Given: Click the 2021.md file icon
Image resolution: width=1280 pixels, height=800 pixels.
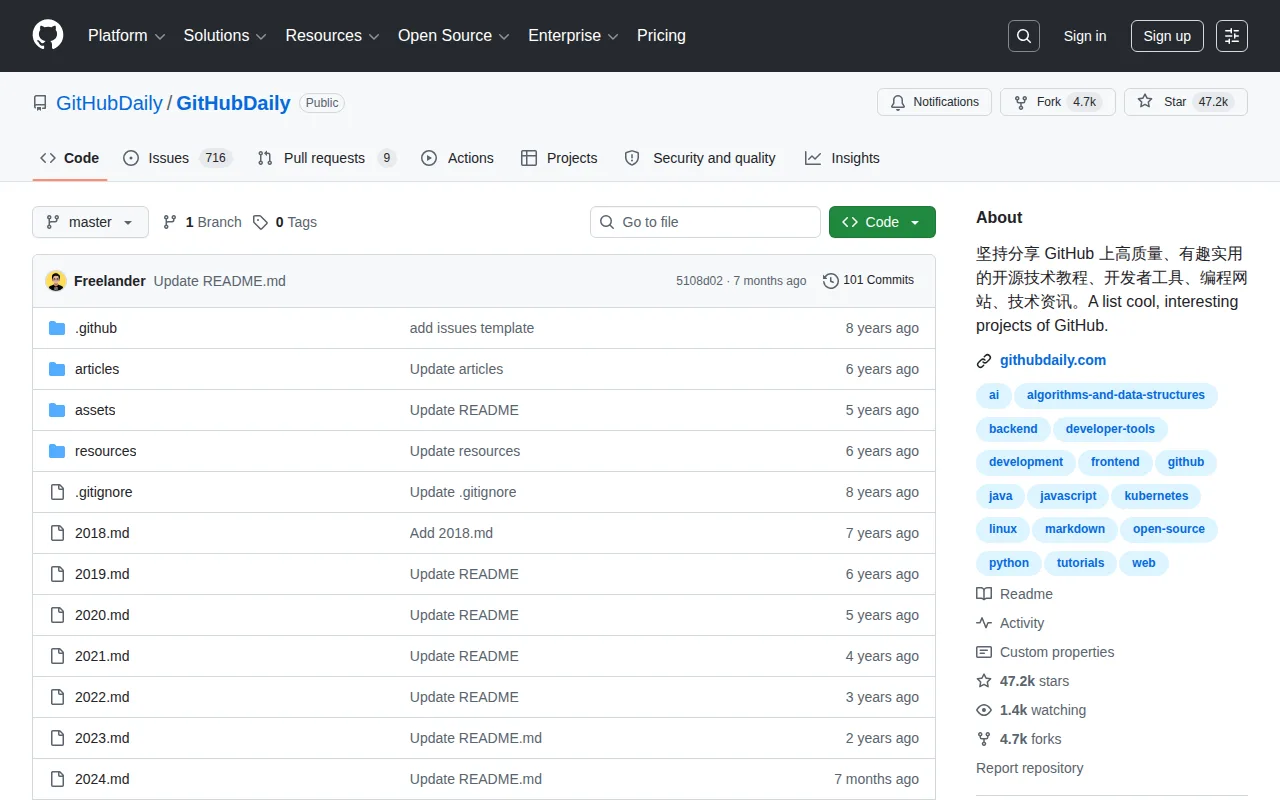Looking at the screenshot, I should 57,656.
